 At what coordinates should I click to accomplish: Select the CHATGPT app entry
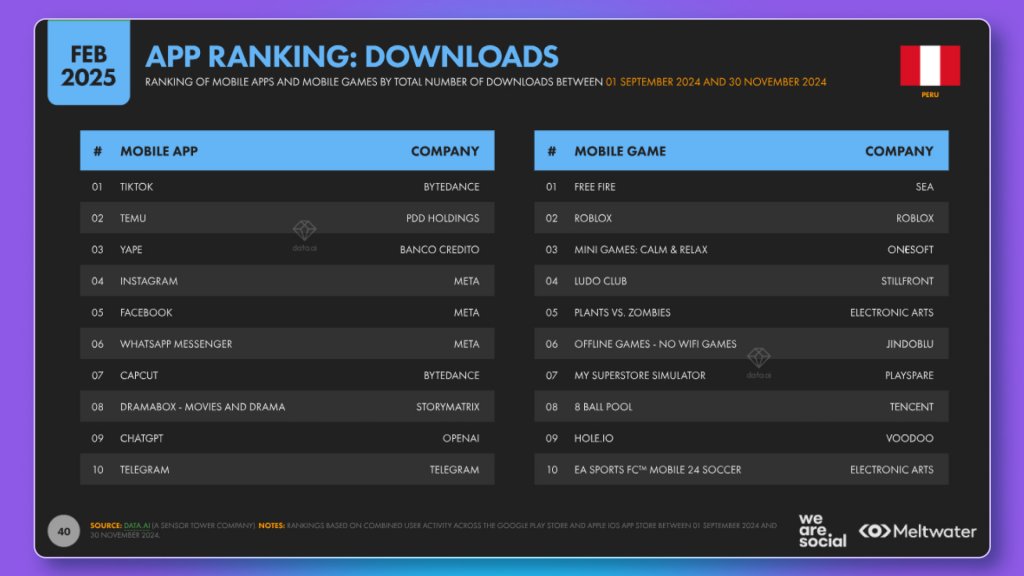click(x=142, y=438)
